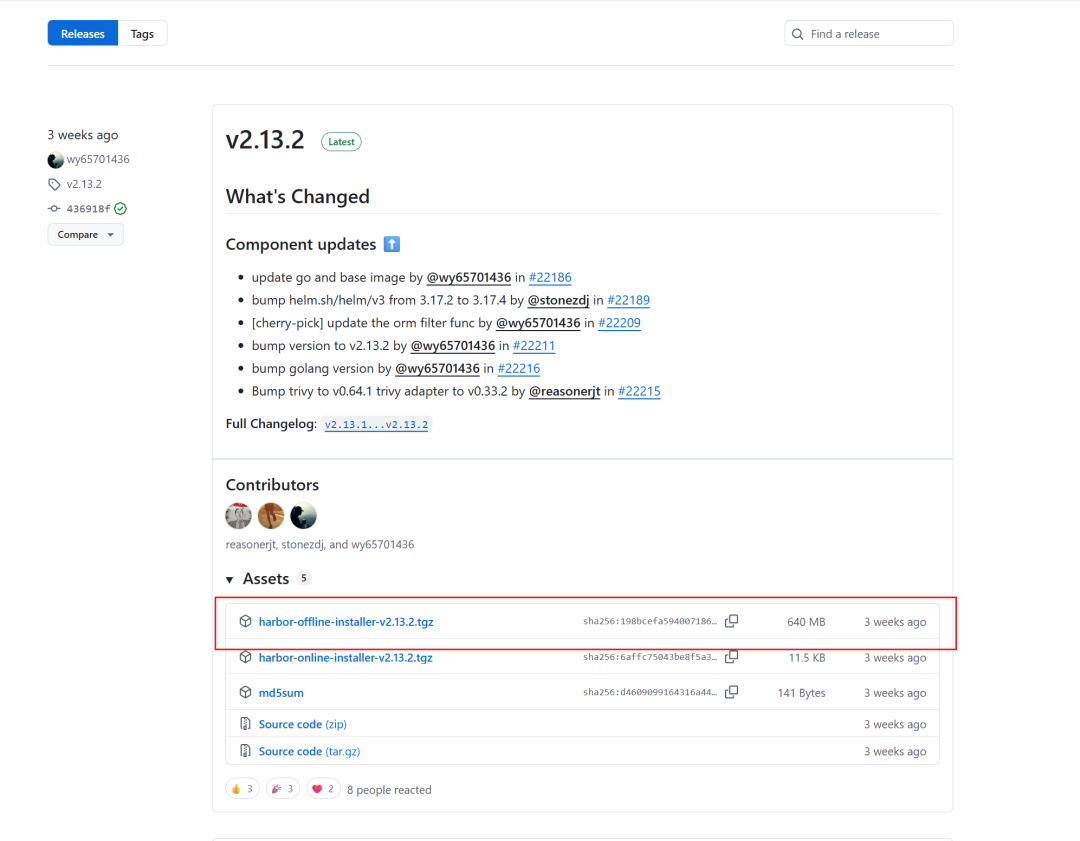
Task: Click file icon of Source code (tar.gz)
Action: click(245, 751)
